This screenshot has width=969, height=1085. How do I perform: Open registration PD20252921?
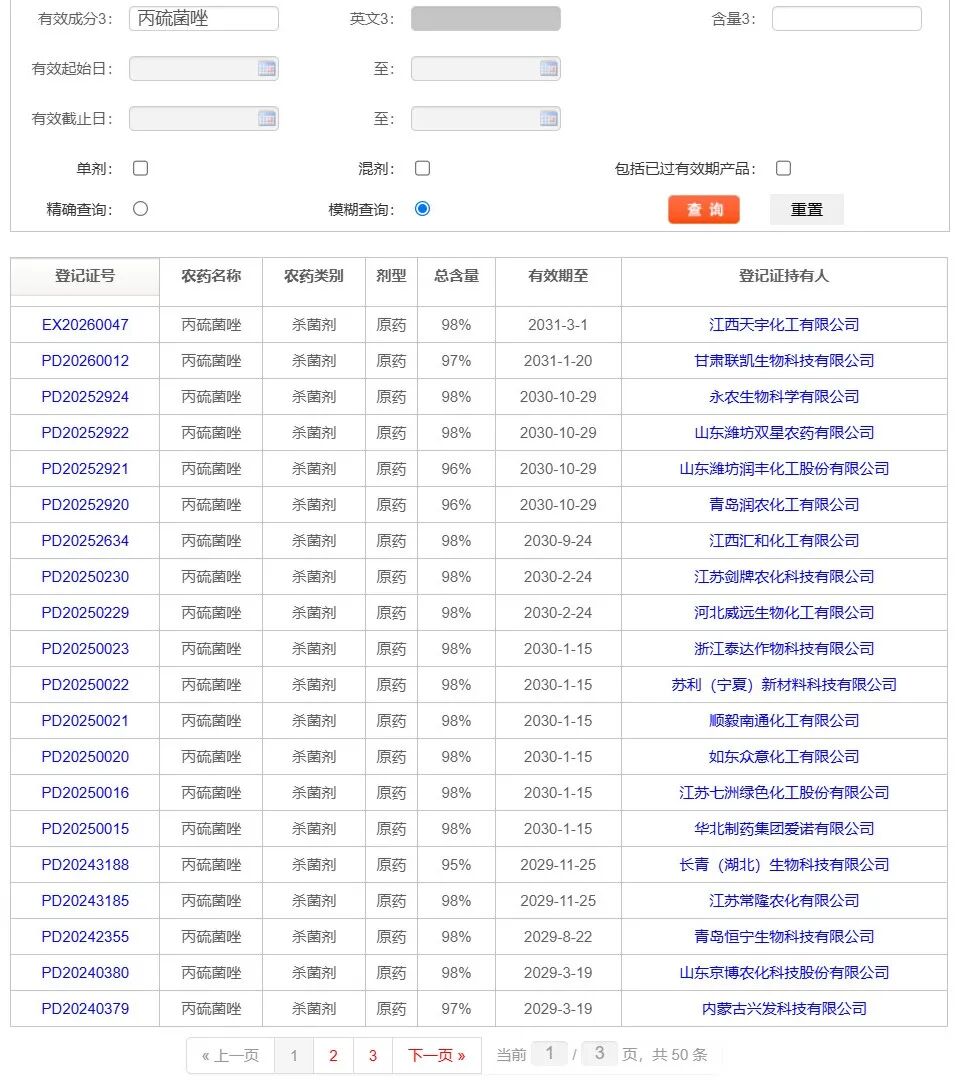pos(85,468)
